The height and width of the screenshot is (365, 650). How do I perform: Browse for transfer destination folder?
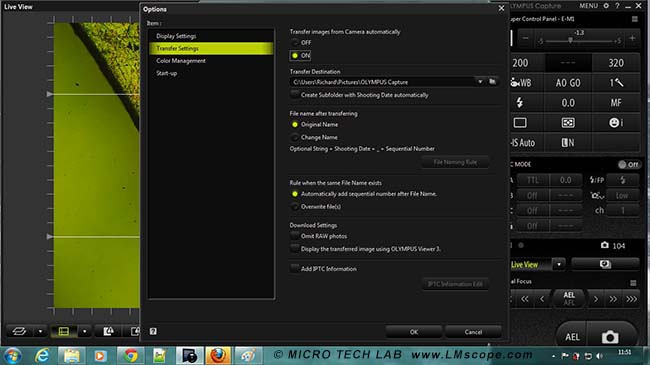492,82
